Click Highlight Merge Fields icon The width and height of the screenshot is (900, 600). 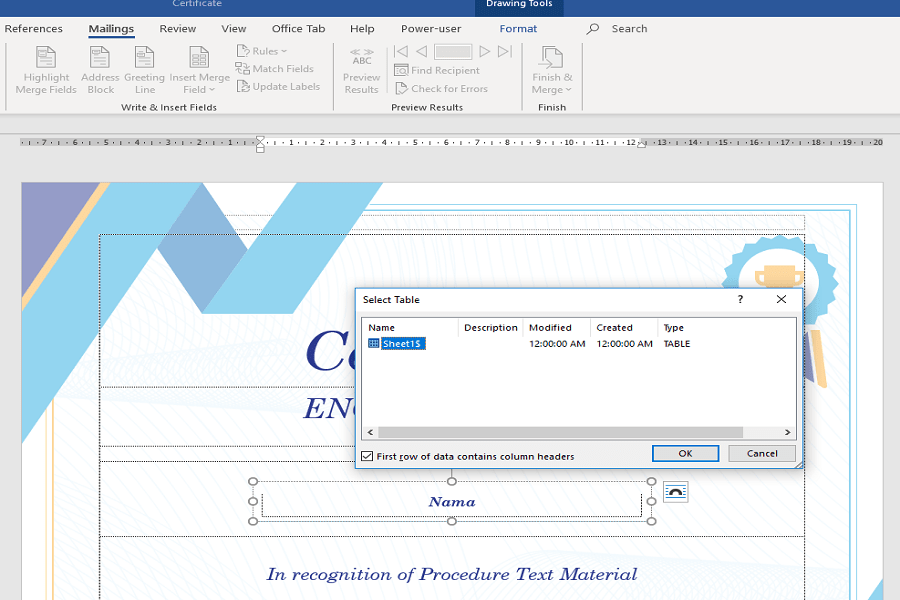click(46, 57)
